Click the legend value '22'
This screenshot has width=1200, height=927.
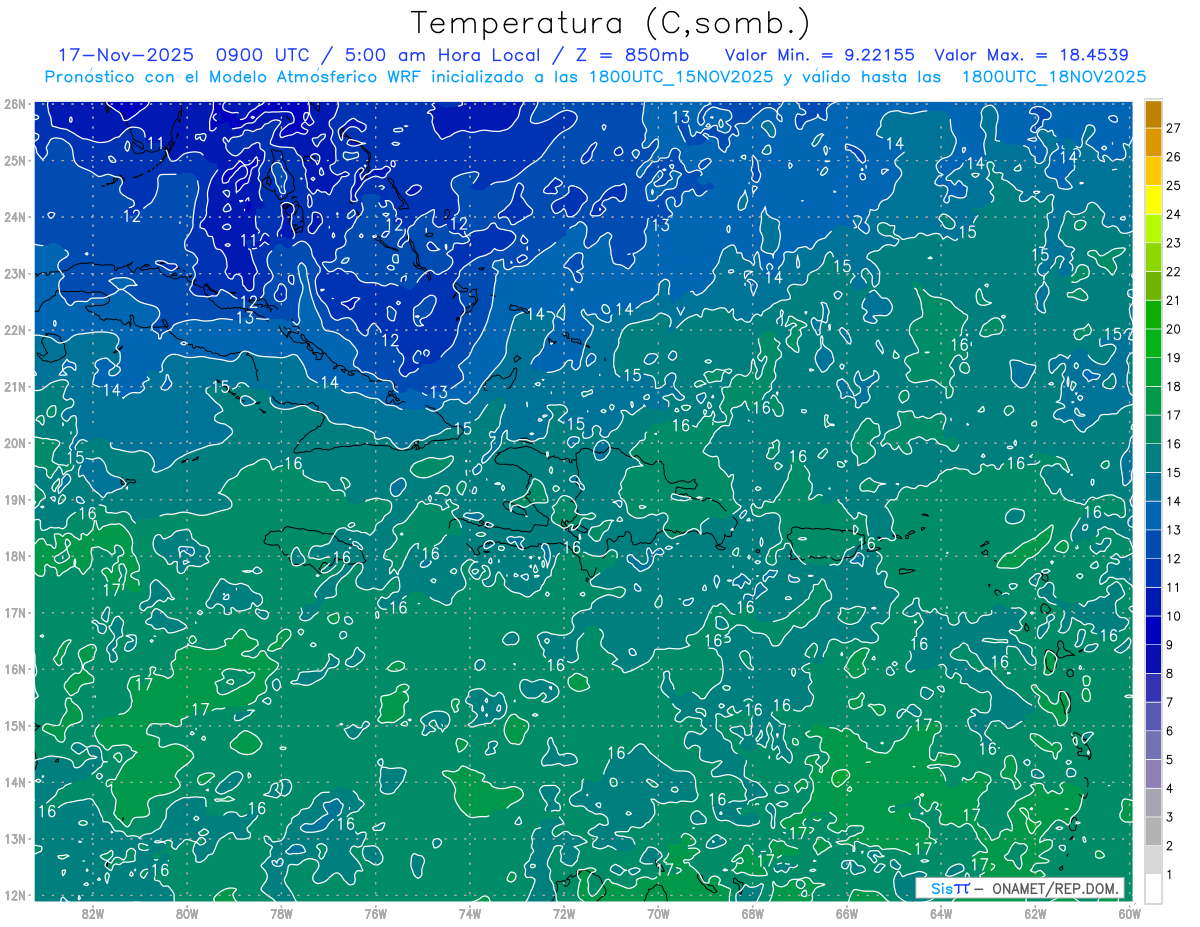click(x=1173, y=272)
